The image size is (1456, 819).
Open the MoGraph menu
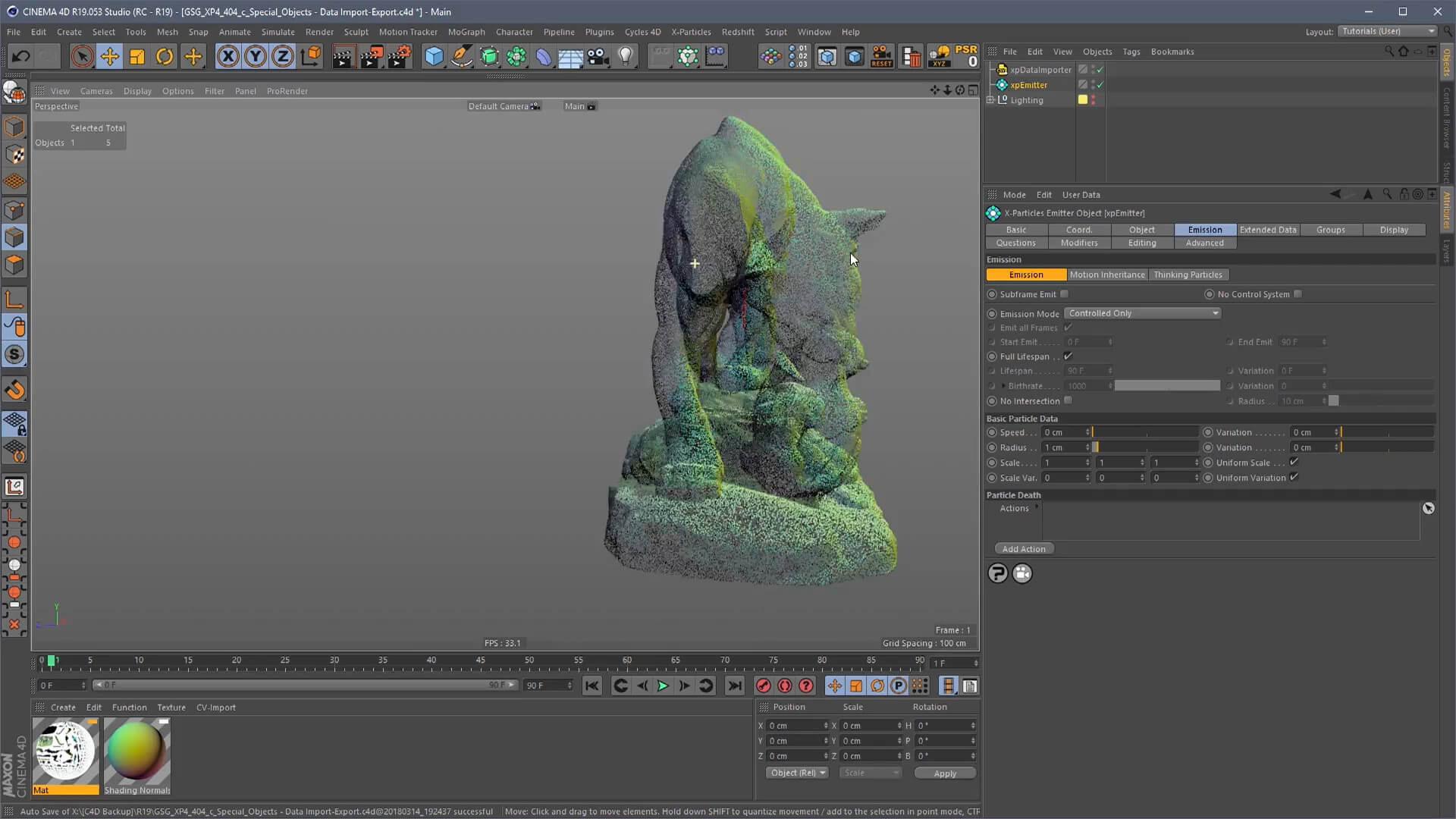click(466, 32)
